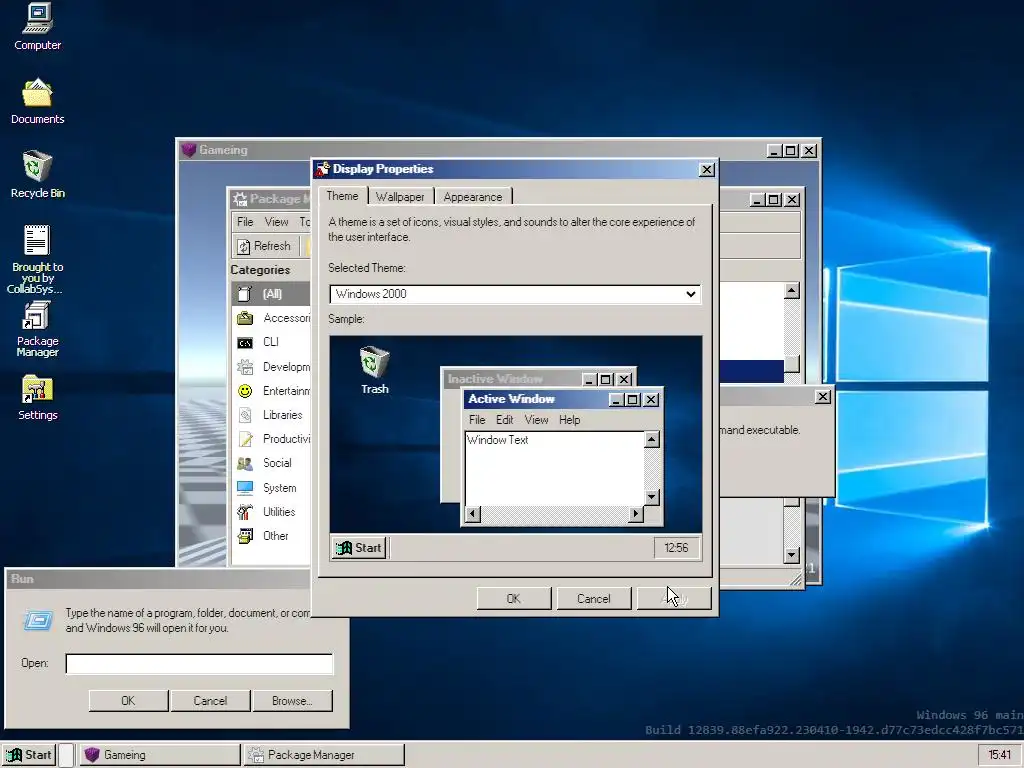Click the Gameing window title icon
Image resolution: width=1024 pixels, height=768 pixels.
pyautogui.click(x=189, y=150)
